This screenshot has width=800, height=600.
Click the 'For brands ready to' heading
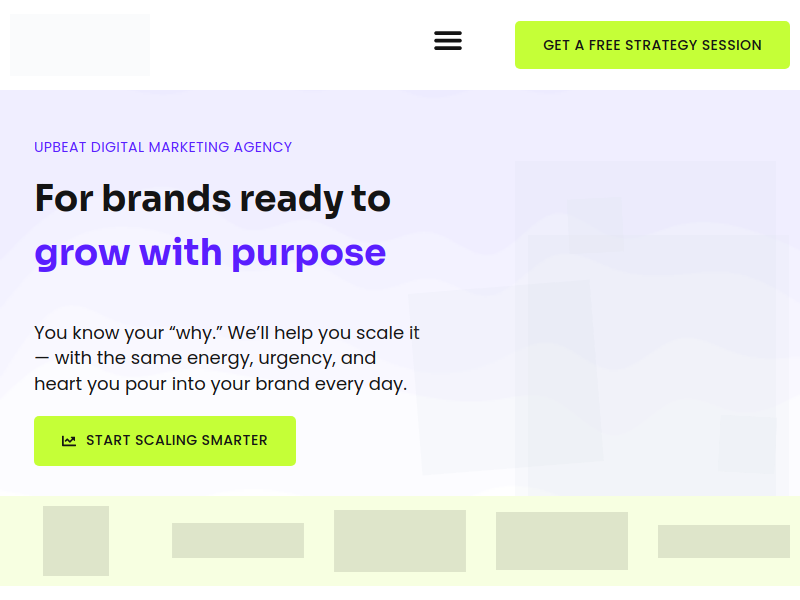coord(212,198)
